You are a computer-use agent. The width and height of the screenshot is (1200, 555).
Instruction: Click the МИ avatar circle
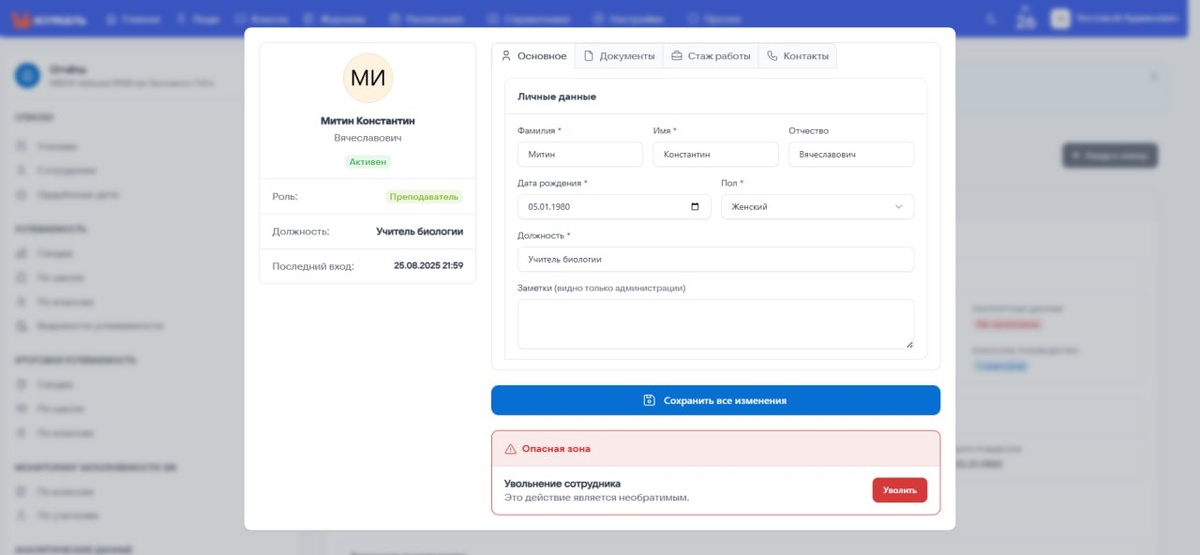(368, 78)
